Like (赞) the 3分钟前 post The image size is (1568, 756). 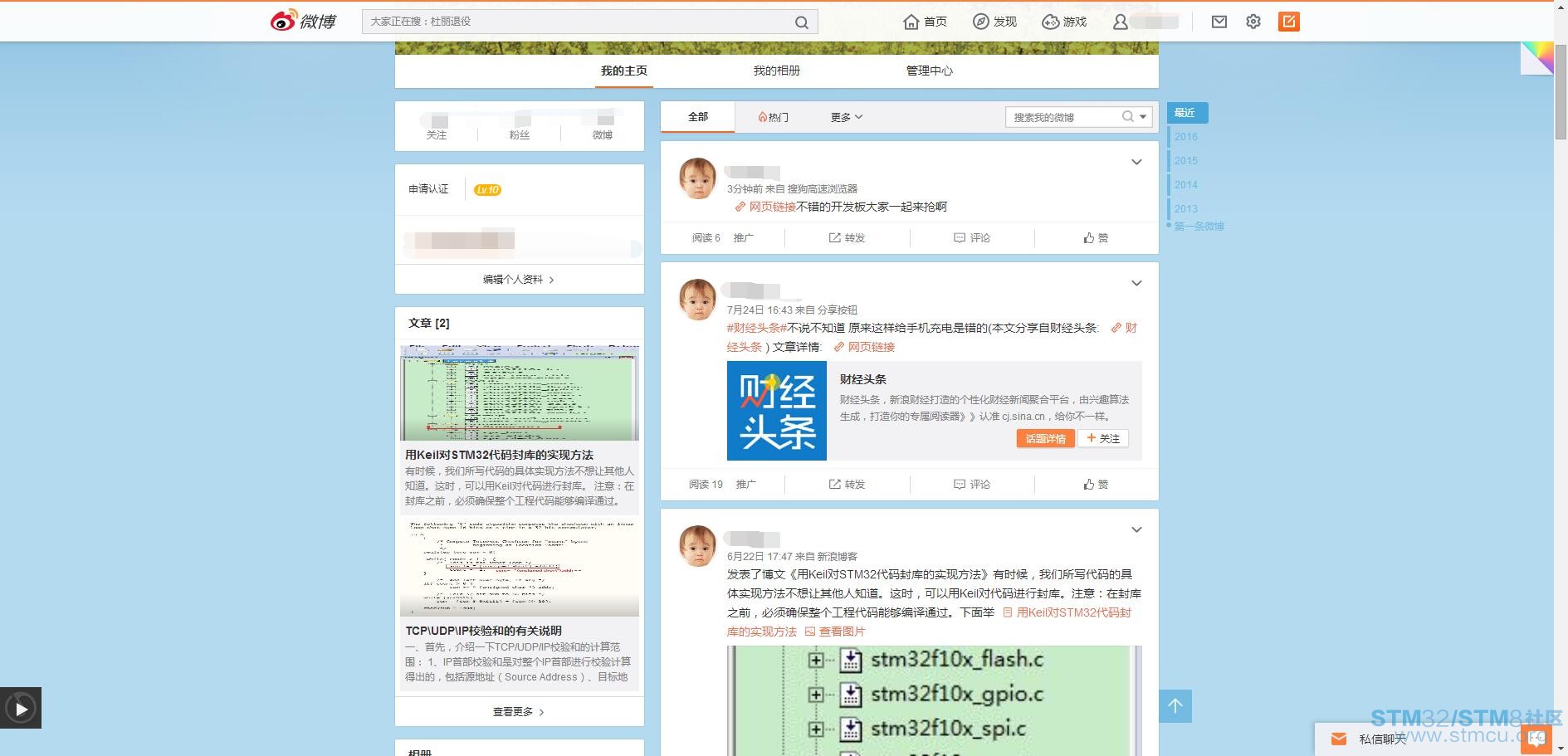(x=1096, y=238)
